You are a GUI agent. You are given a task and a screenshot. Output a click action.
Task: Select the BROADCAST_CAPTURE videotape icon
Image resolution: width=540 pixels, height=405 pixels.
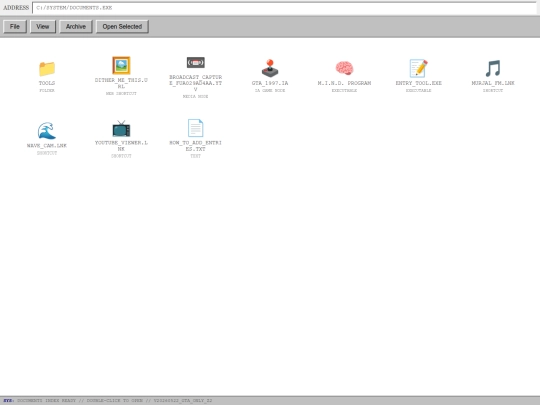[196, 62]
